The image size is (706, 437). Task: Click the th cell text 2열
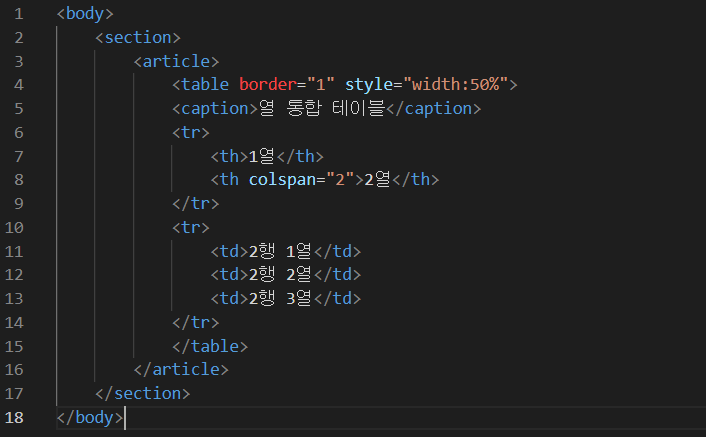(x=377, y=180)
